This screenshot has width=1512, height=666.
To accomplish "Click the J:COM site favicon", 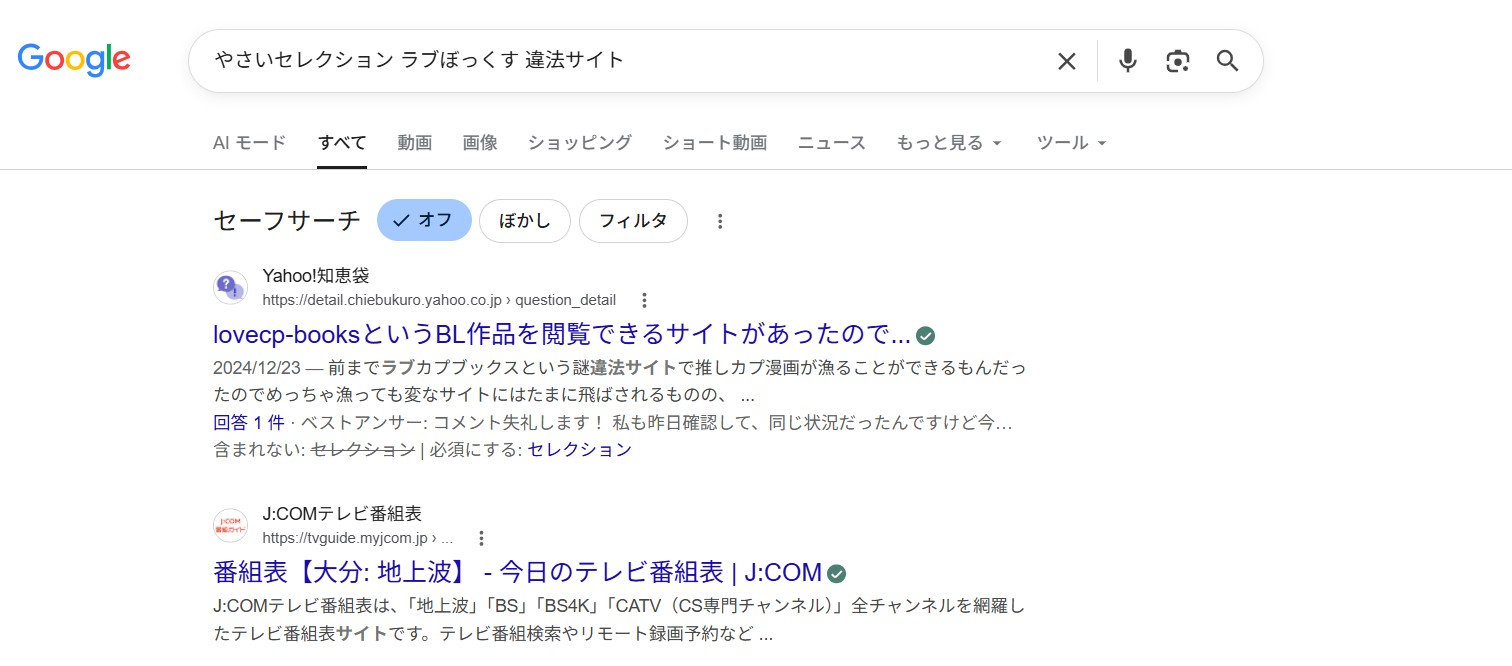I will click(x=230, y=526).
